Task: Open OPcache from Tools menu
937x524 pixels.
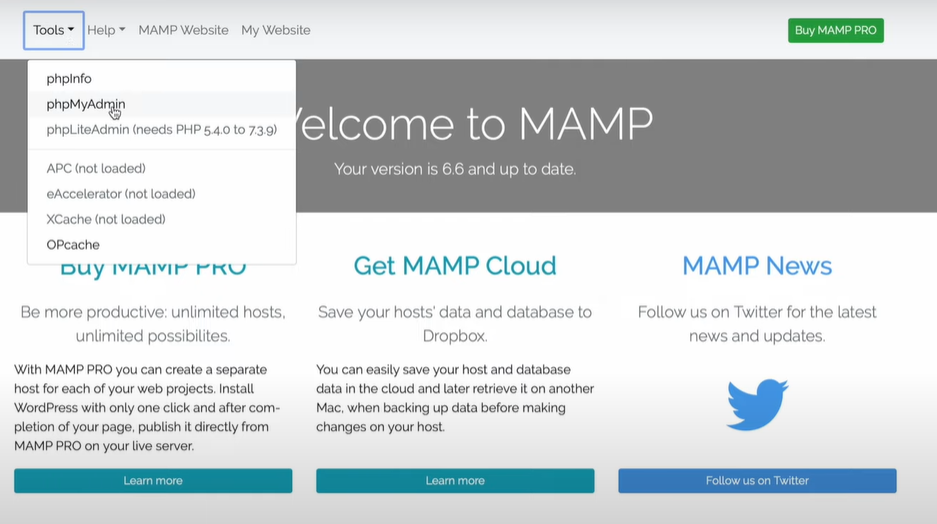Action: (x=161, y=245)
